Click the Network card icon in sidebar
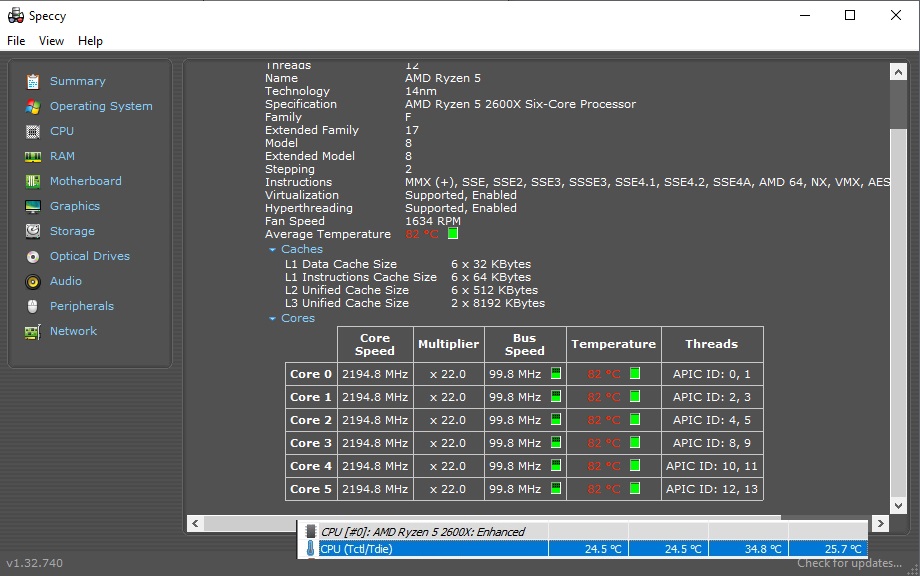The height and width of the screenshot is (576, 920). tap(33, 332)
